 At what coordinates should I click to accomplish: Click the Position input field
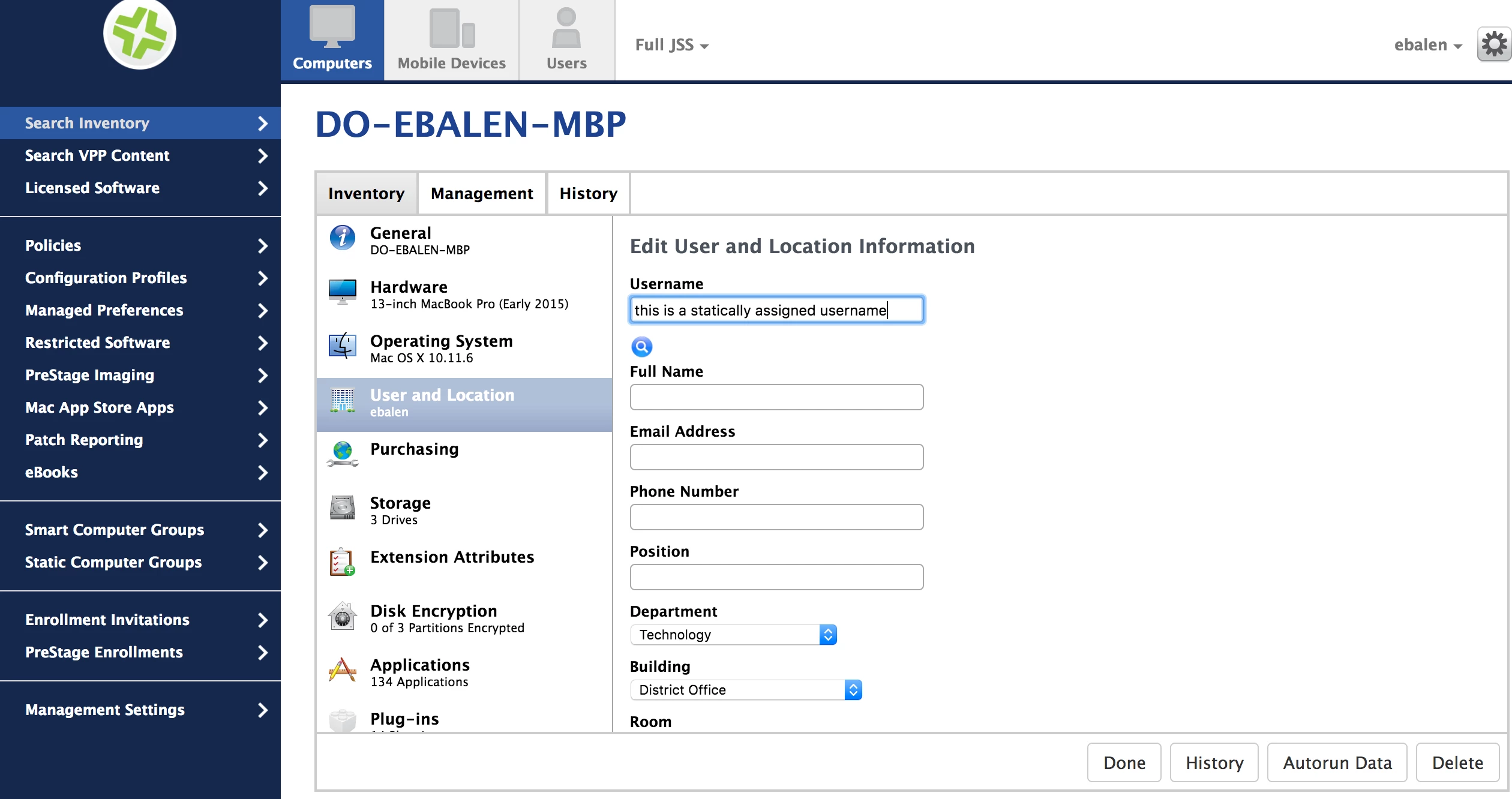(x=776, y=577)
